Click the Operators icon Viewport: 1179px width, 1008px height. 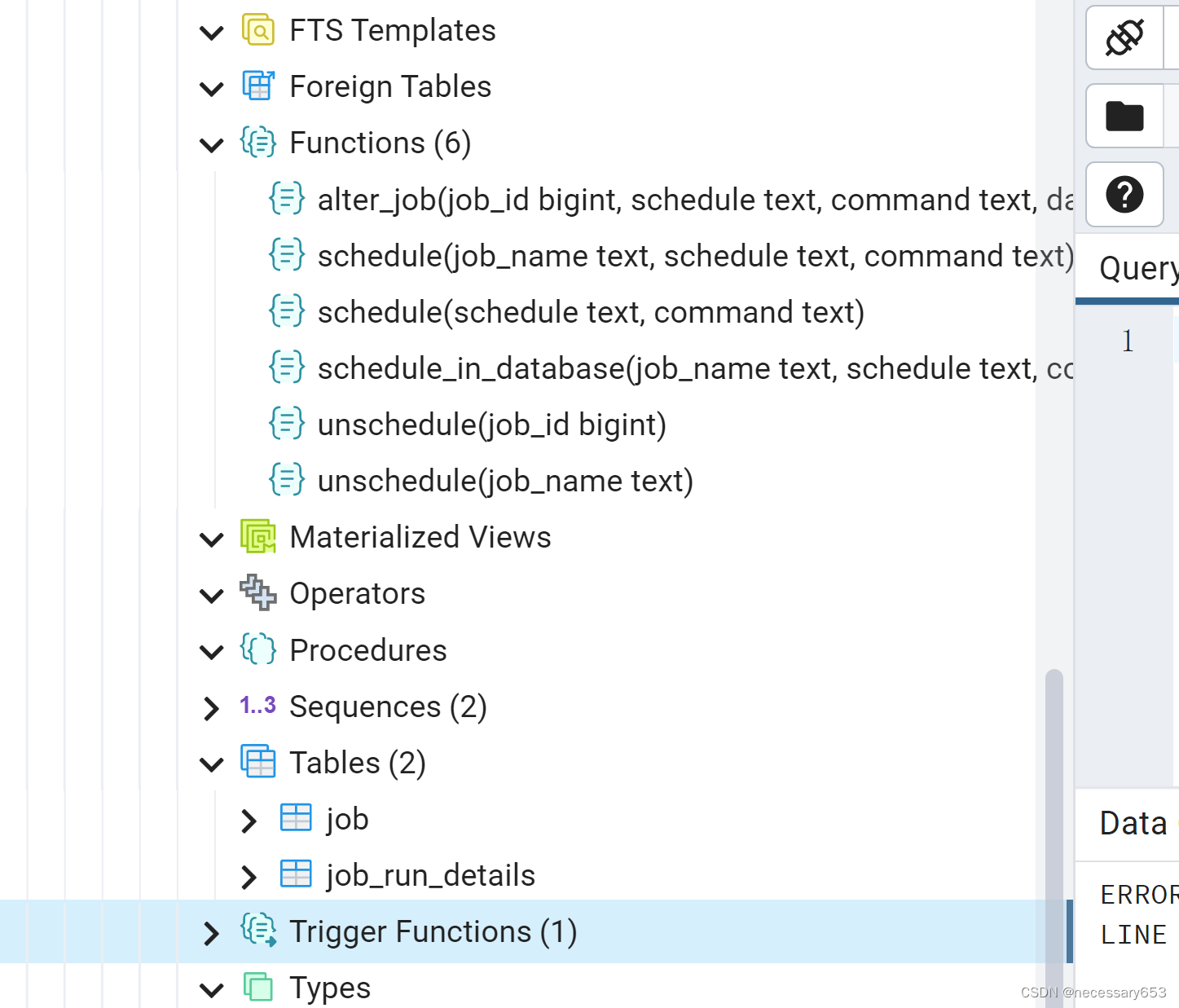pos(257,593)
